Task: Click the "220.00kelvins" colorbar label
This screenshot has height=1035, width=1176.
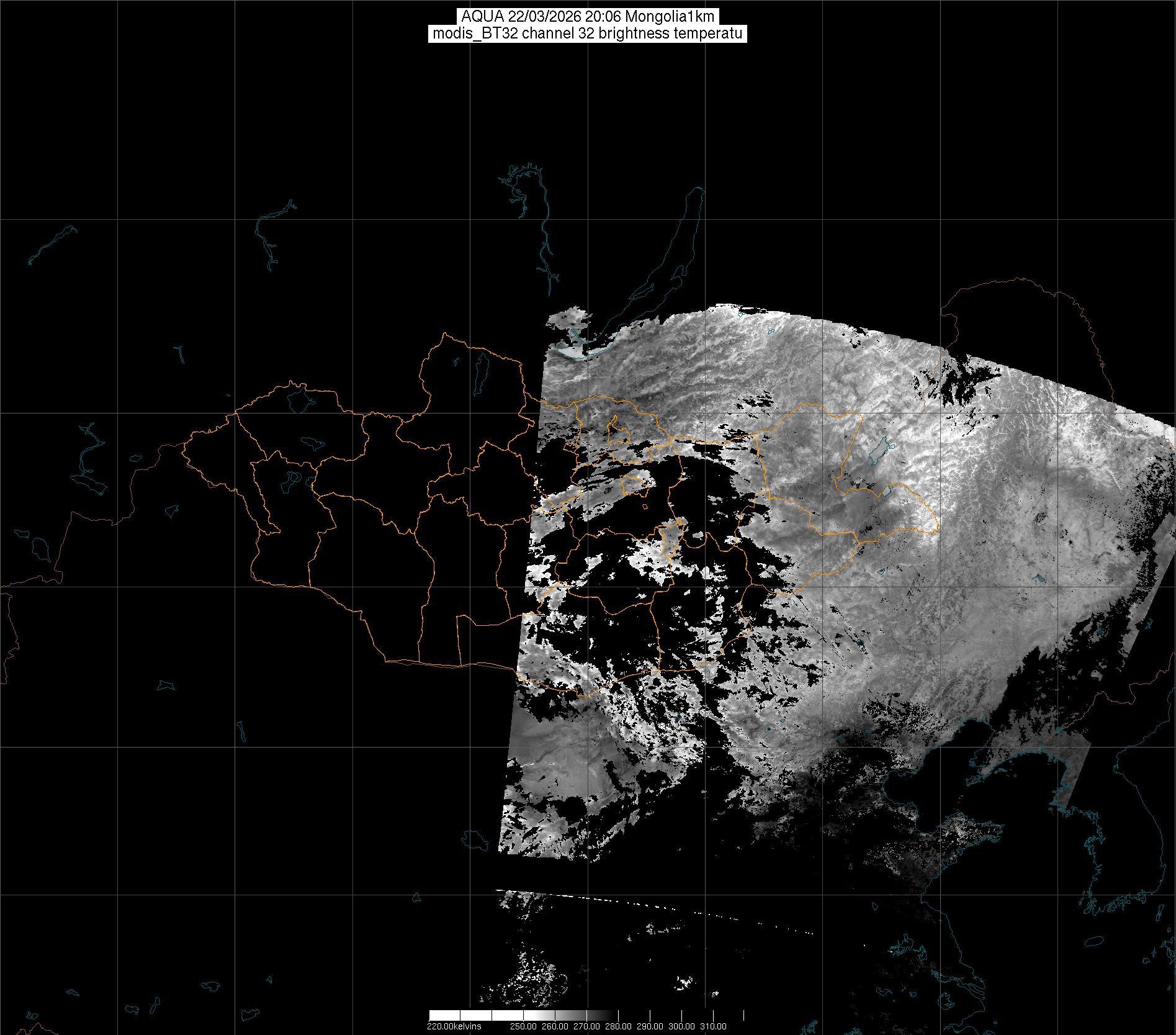Action: (454, 1026)
